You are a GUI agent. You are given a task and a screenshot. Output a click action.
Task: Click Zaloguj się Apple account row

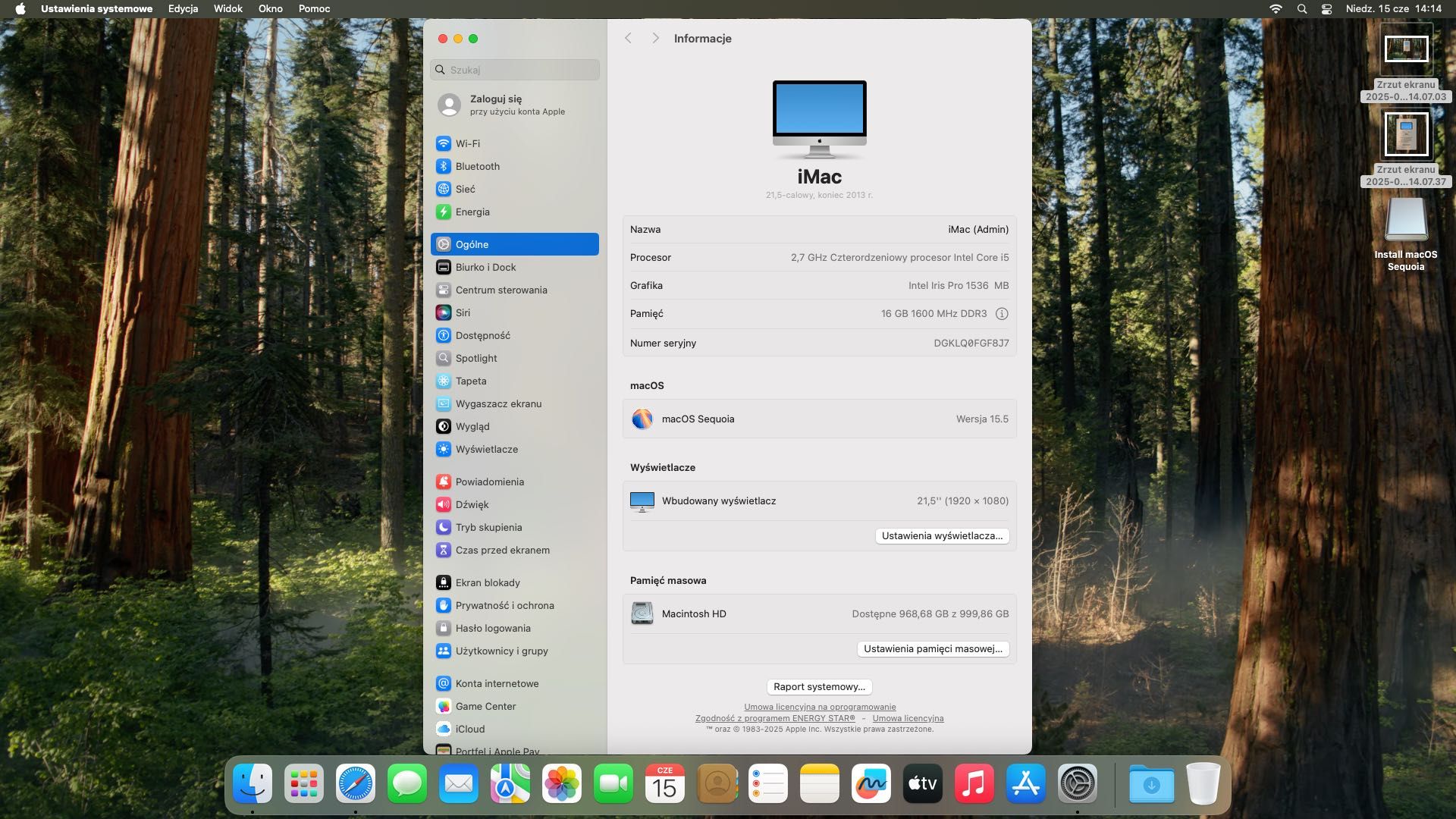pyautogui.click(x=514, y=105)
